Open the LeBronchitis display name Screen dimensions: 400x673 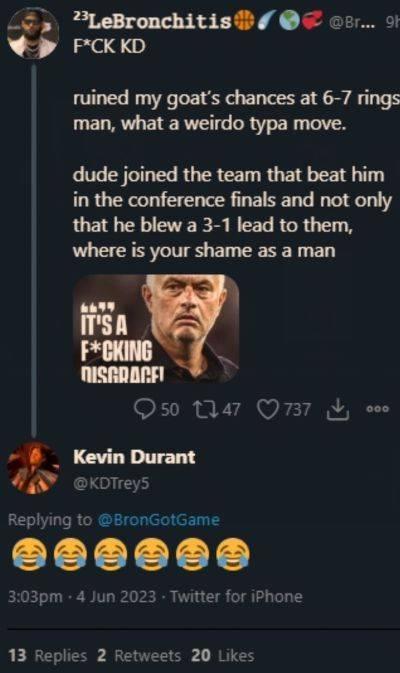click(153, 21)
